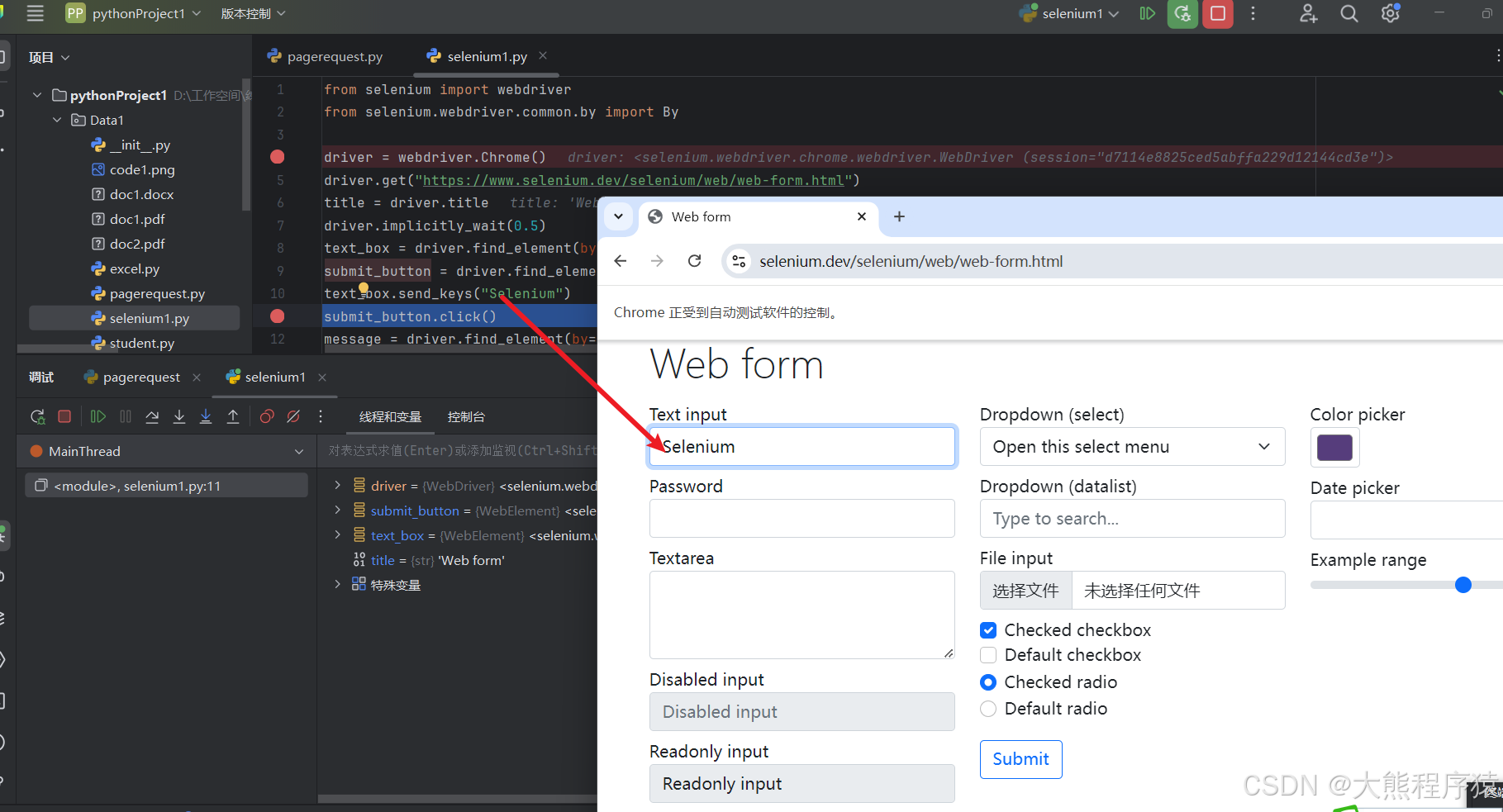Screen dimensions: 1503x812
Task: Click the Submit button on the web form
Action: [x=1020, y=759]
